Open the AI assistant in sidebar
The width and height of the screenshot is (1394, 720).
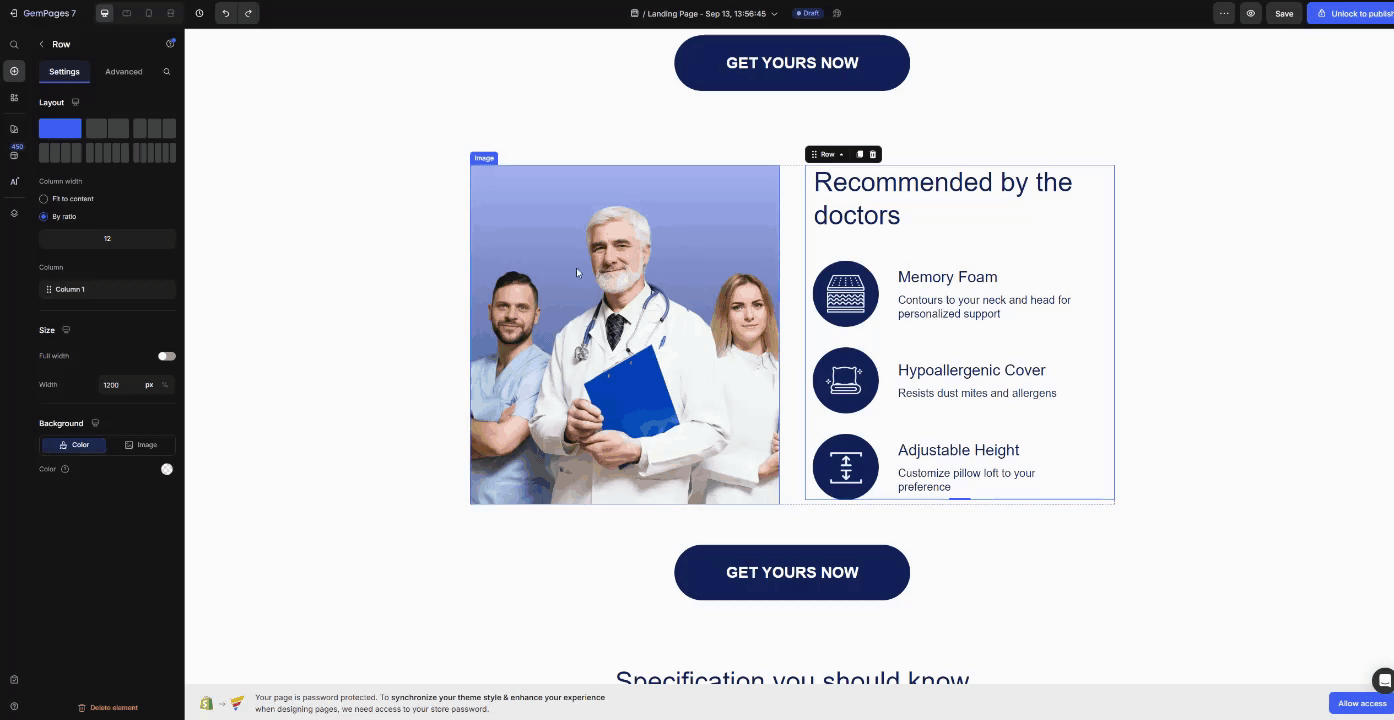pos(14,181)
